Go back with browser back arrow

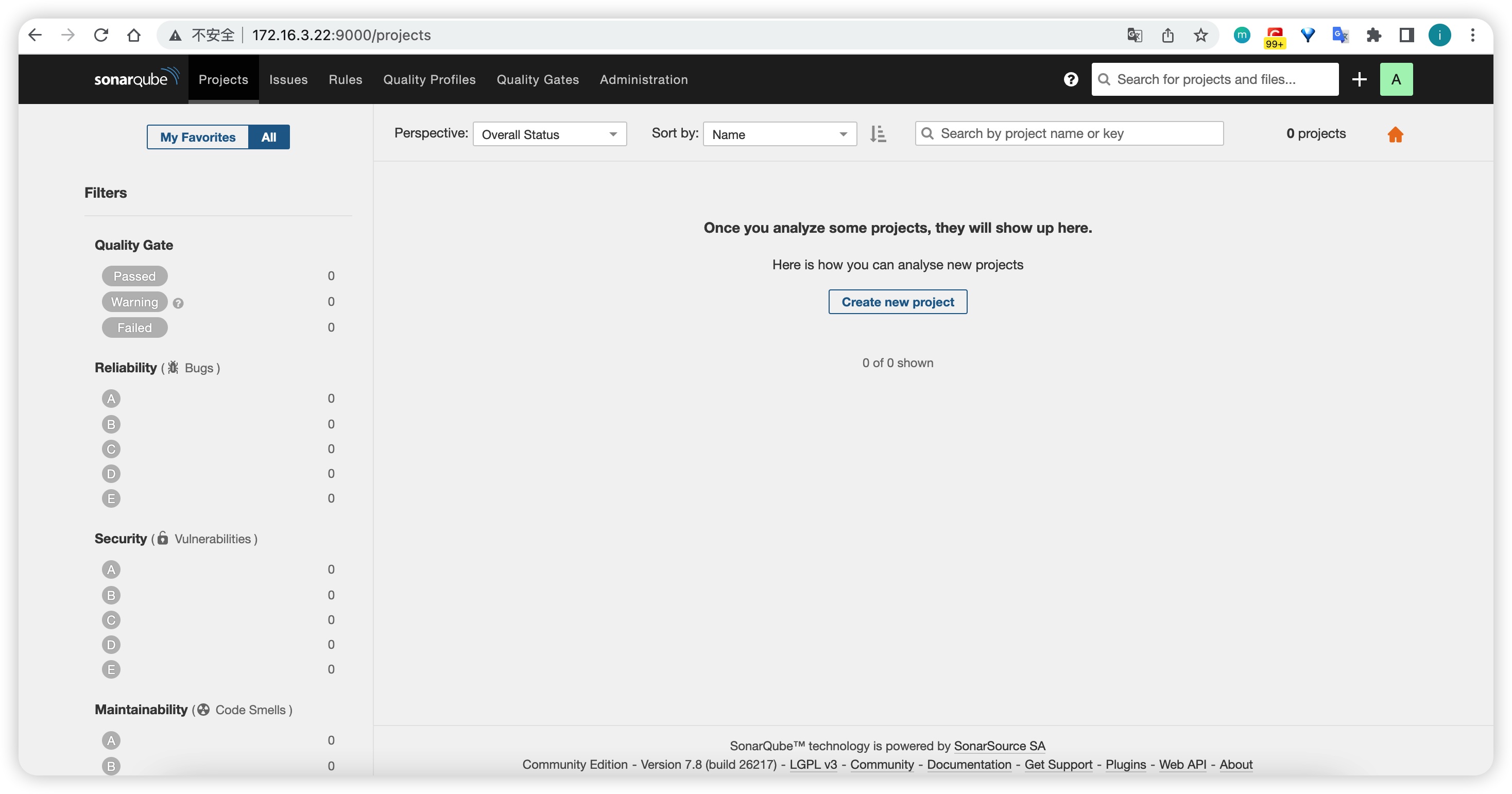pyautogui.click(x=35, y=35)
